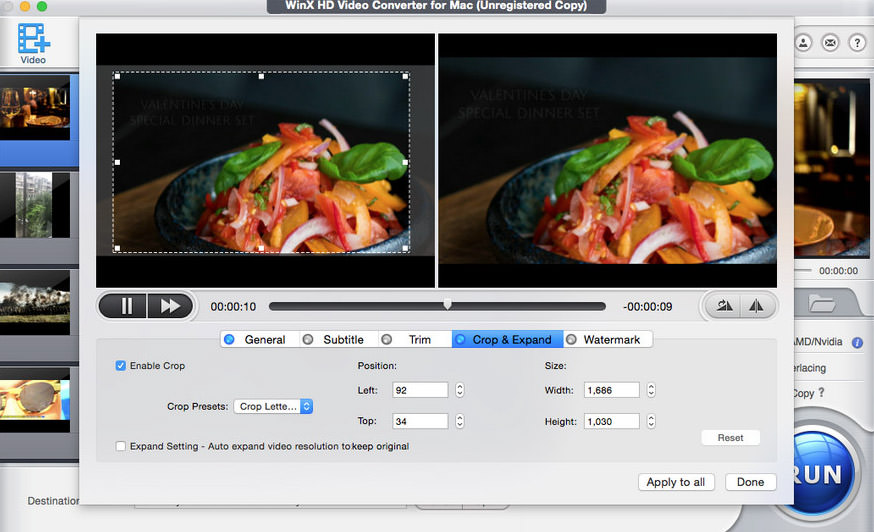
Task: Enable the Expand Setting checkbox
Action: pos(120,446)
